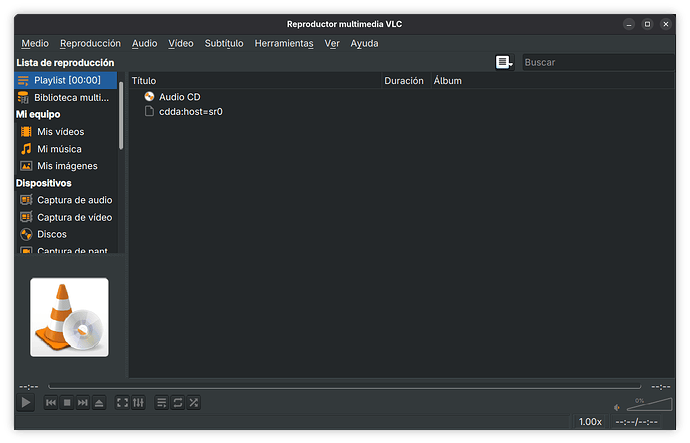
Task: Open the Vídeo menu
Action: pos(181,44)
